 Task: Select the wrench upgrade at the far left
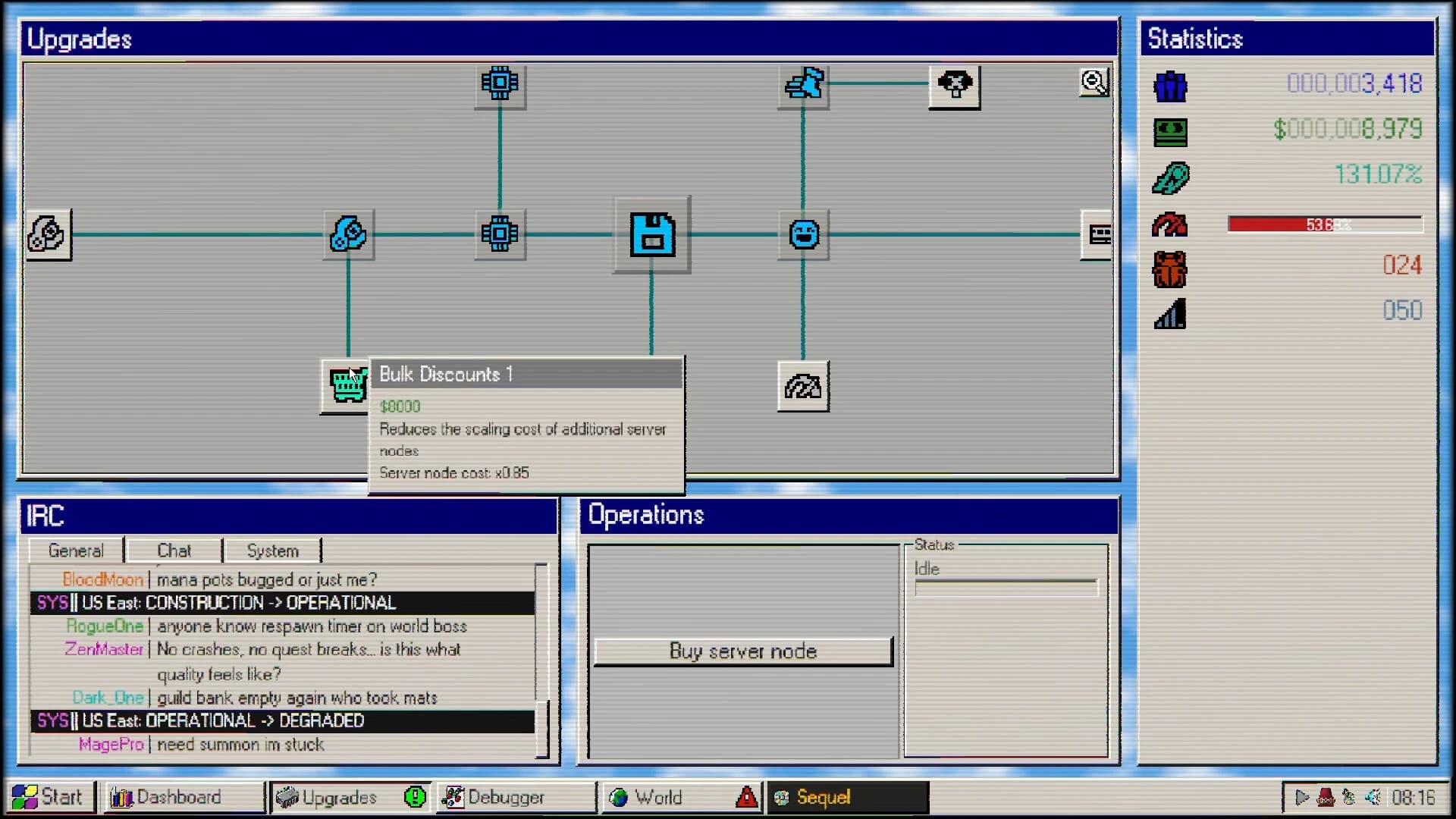[49, 235]
